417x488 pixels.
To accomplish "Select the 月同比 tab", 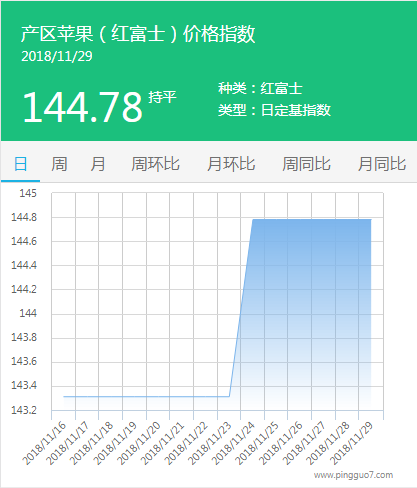I will coord(382,164).
